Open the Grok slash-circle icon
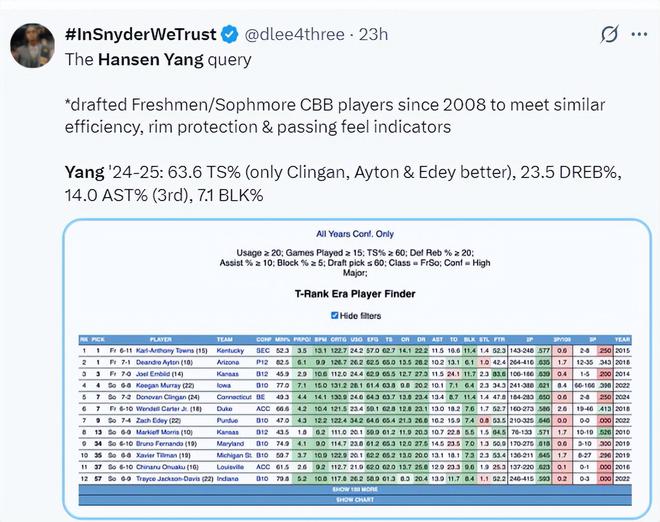Screen dimensions: 660x522 click(609, 34)
